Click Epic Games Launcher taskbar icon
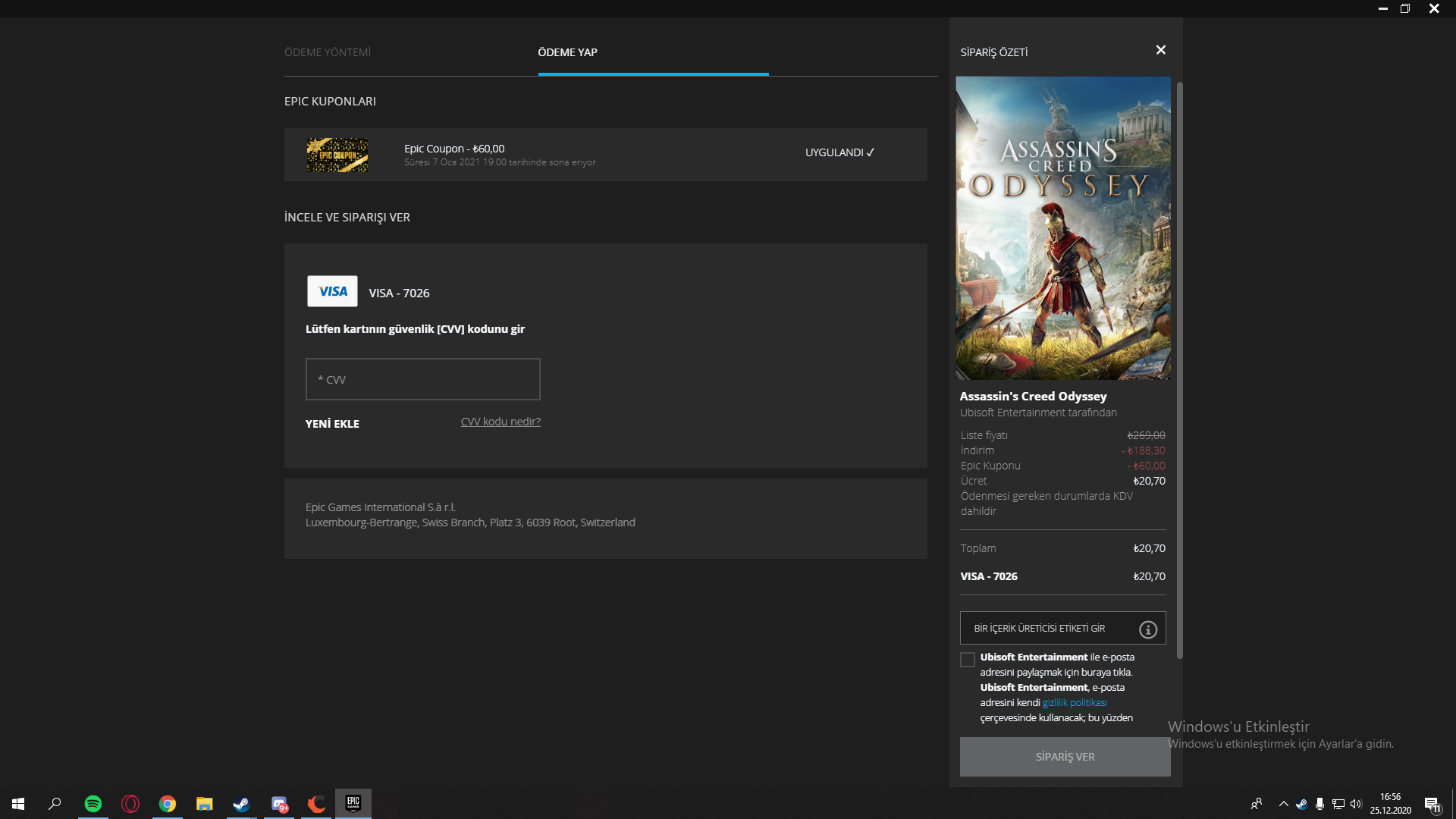Screen dimensions: 1456x819 tap(353, 804)
